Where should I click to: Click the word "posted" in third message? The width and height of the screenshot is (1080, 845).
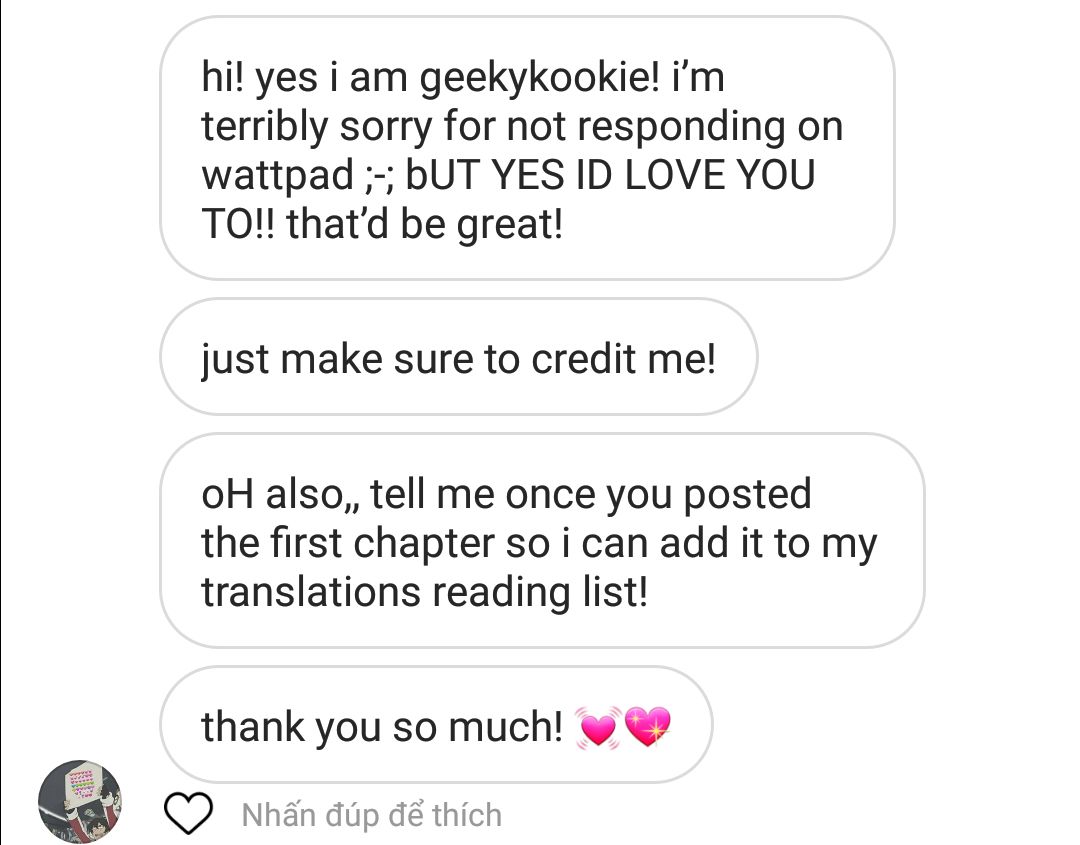[747, 495]
